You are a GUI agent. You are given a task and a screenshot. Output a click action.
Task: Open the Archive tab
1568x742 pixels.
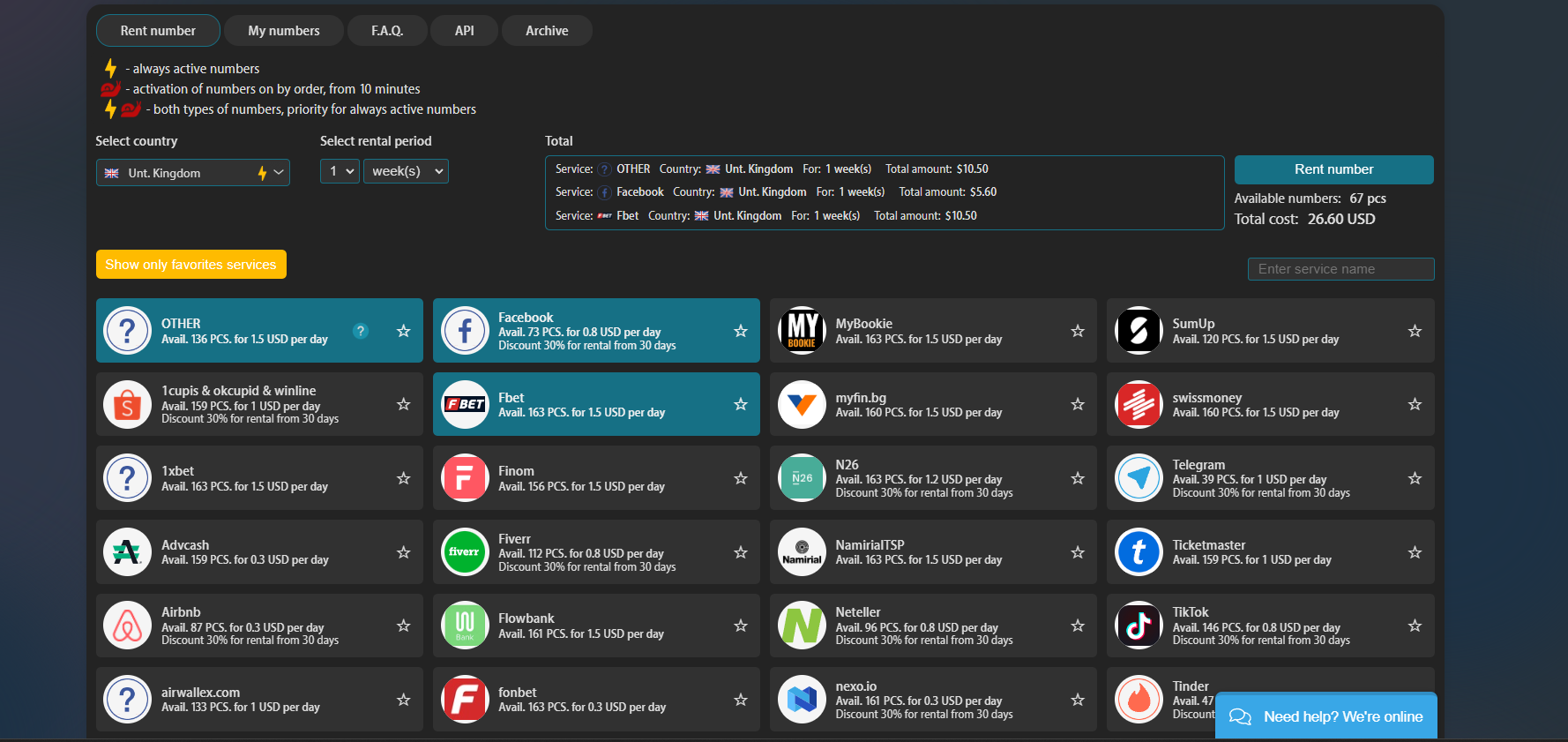point(547,30)
